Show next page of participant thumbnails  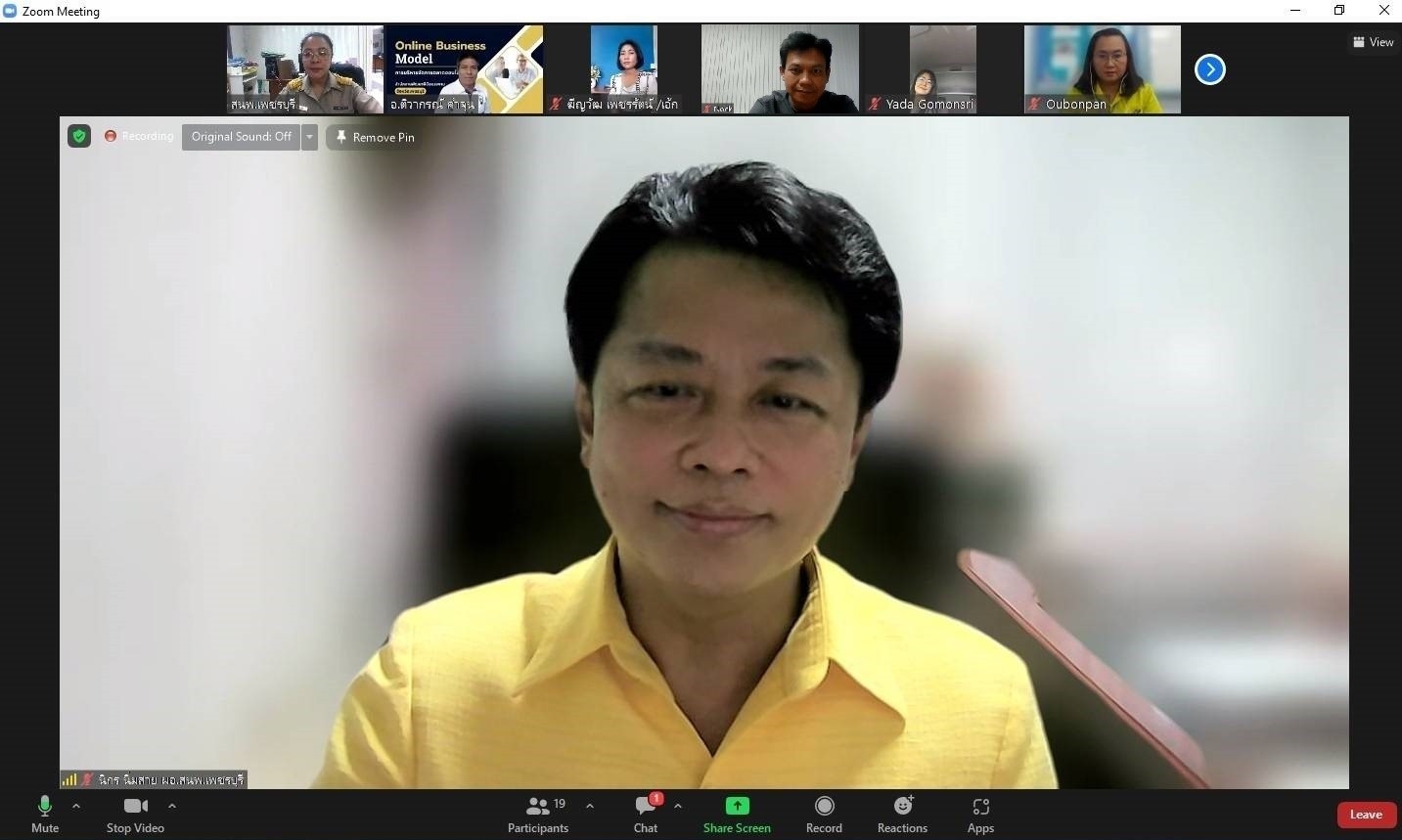pos(1210,69)
